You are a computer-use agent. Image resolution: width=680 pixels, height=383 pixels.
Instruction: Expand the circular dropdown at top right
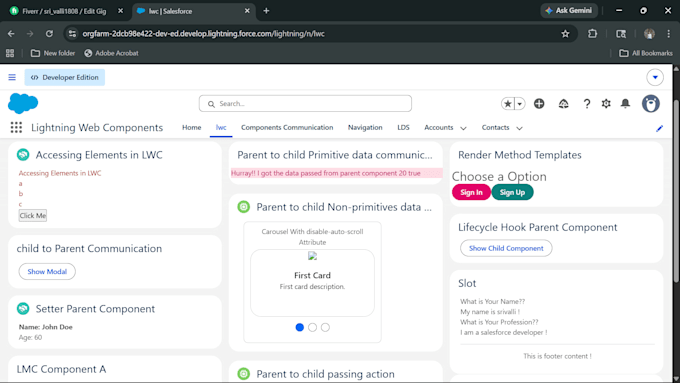point(655,77)
